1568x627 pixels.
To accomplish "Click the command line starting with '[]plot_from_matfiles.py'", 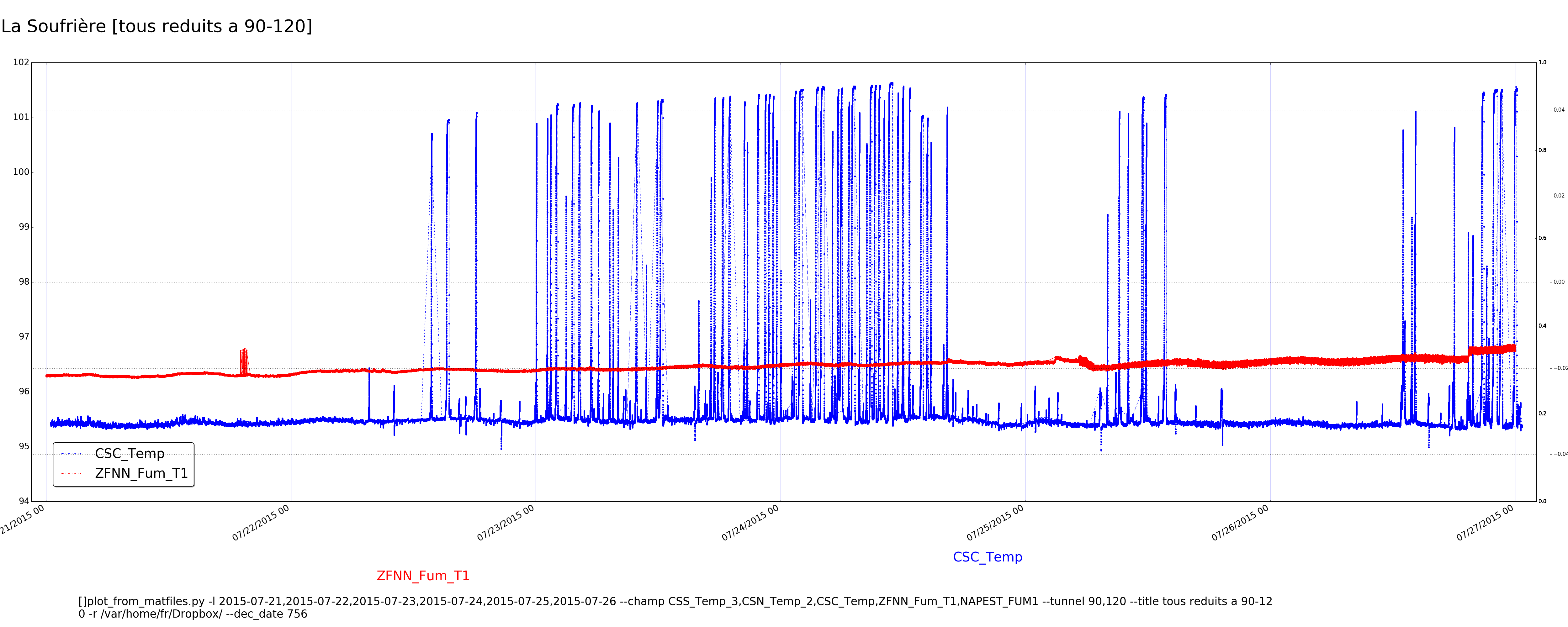I will pos(675,601).
